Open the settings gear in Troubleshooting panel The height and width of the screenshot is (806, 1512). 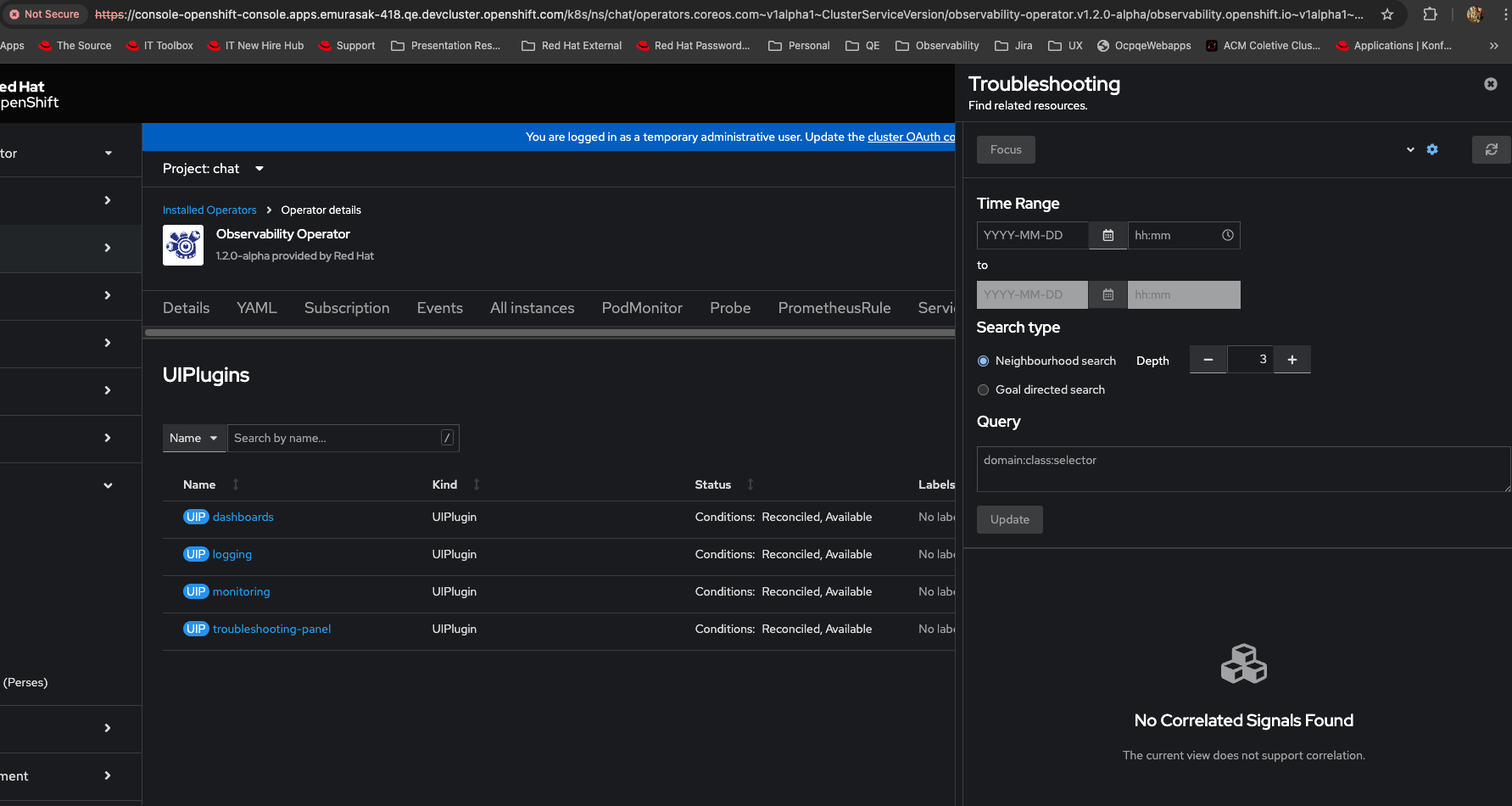1432,149
